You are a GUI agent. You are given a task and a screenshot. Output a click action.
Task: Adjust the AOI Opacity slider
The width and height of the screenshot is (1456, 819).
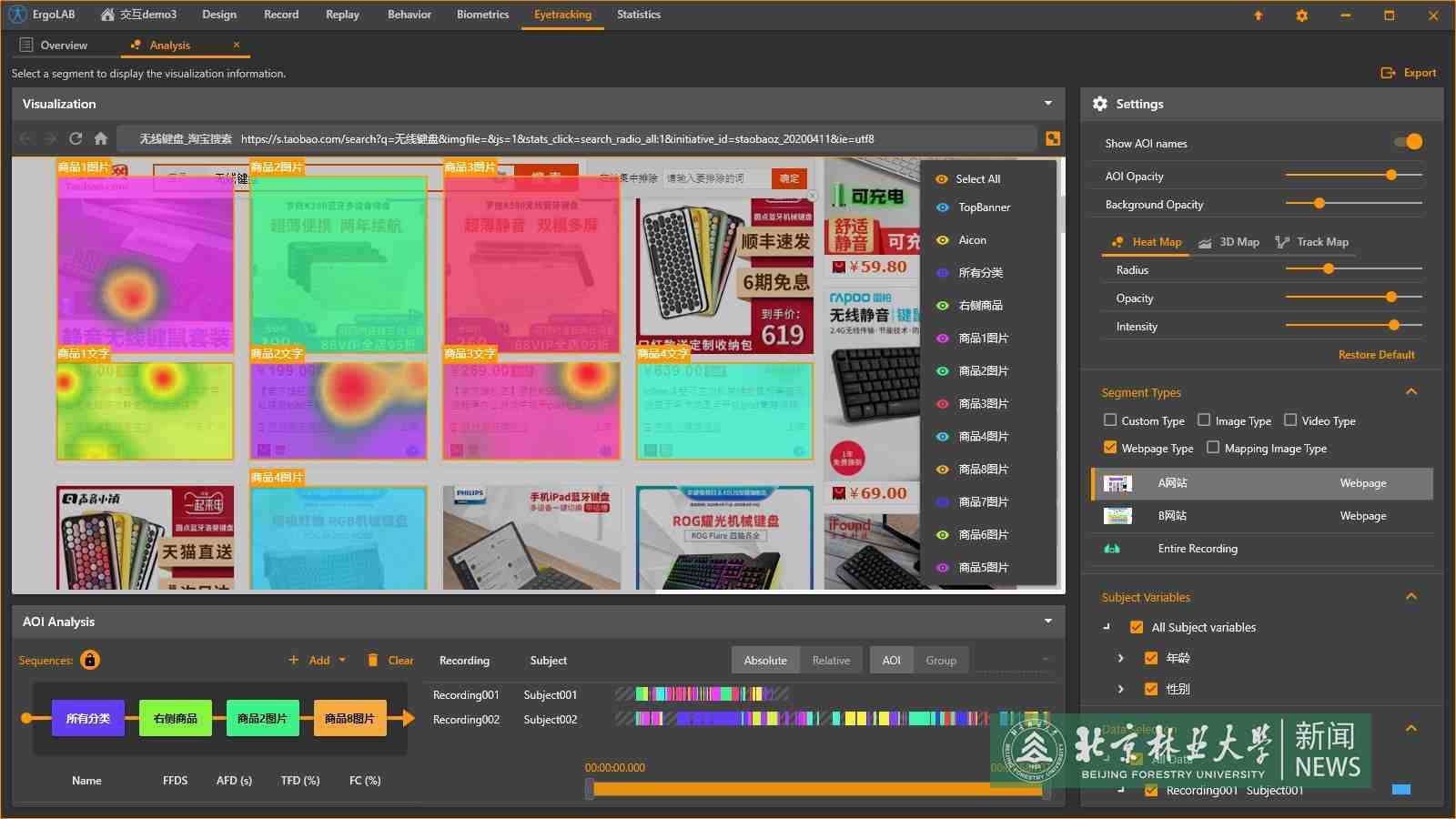[1390, 175]
